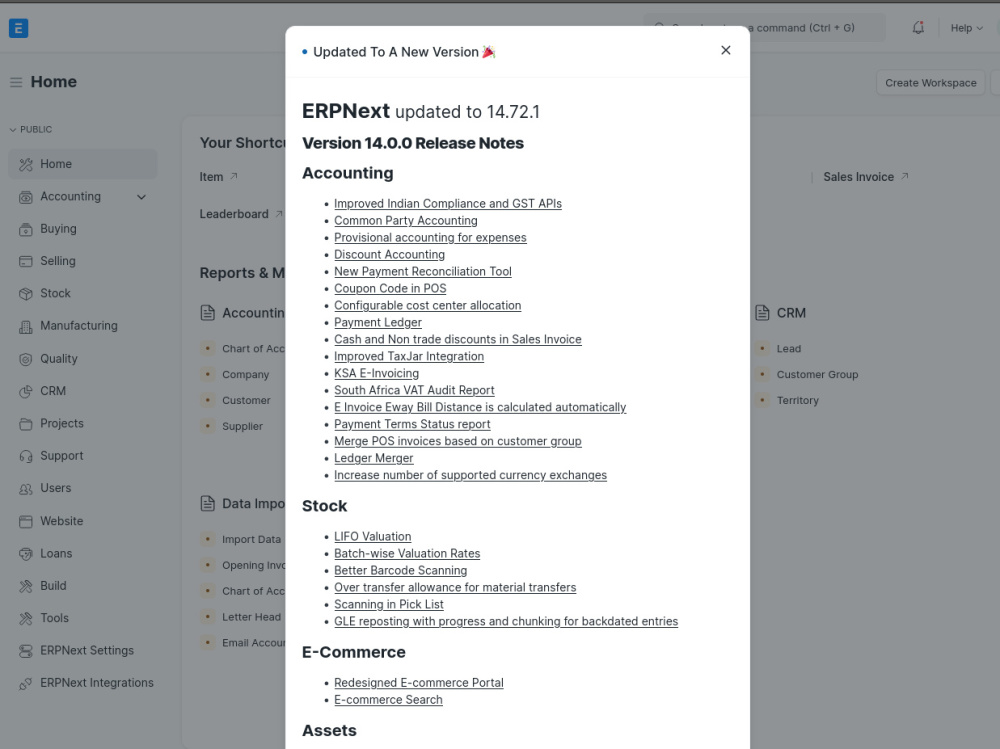
Task: Close the Updated To A New Version dialog
Action: point(726,50)
